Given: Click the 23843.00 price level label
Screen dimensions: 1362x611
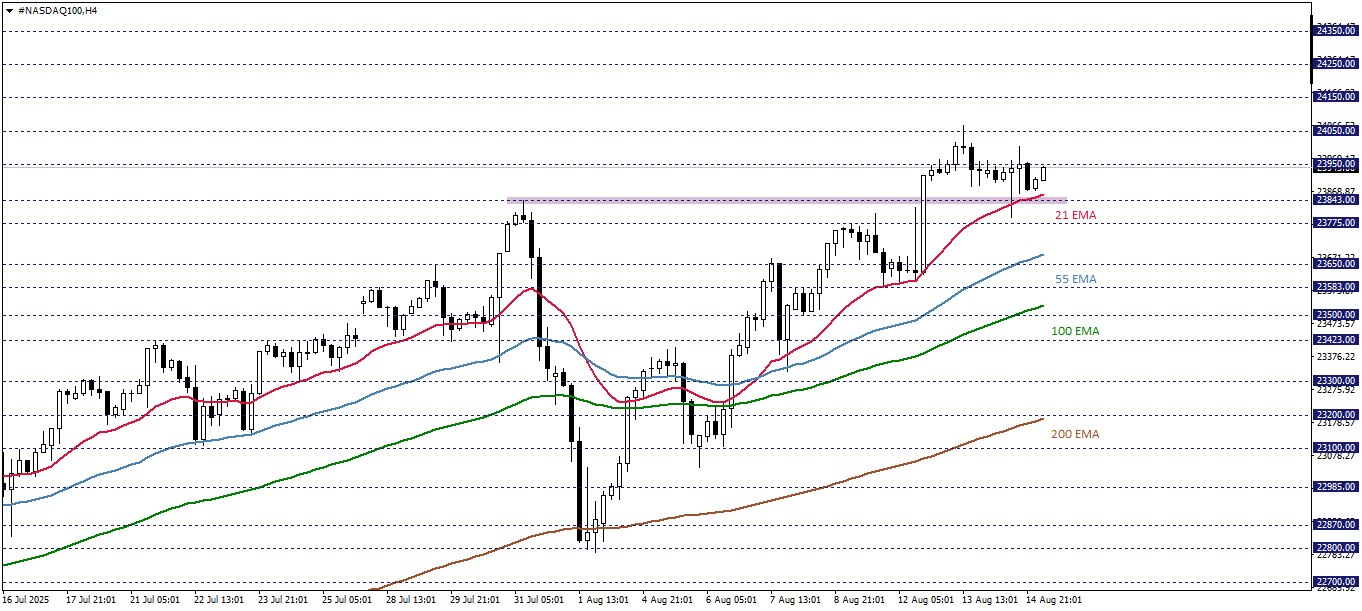Looking at the screenshot, I should (x=1334, y=200).
